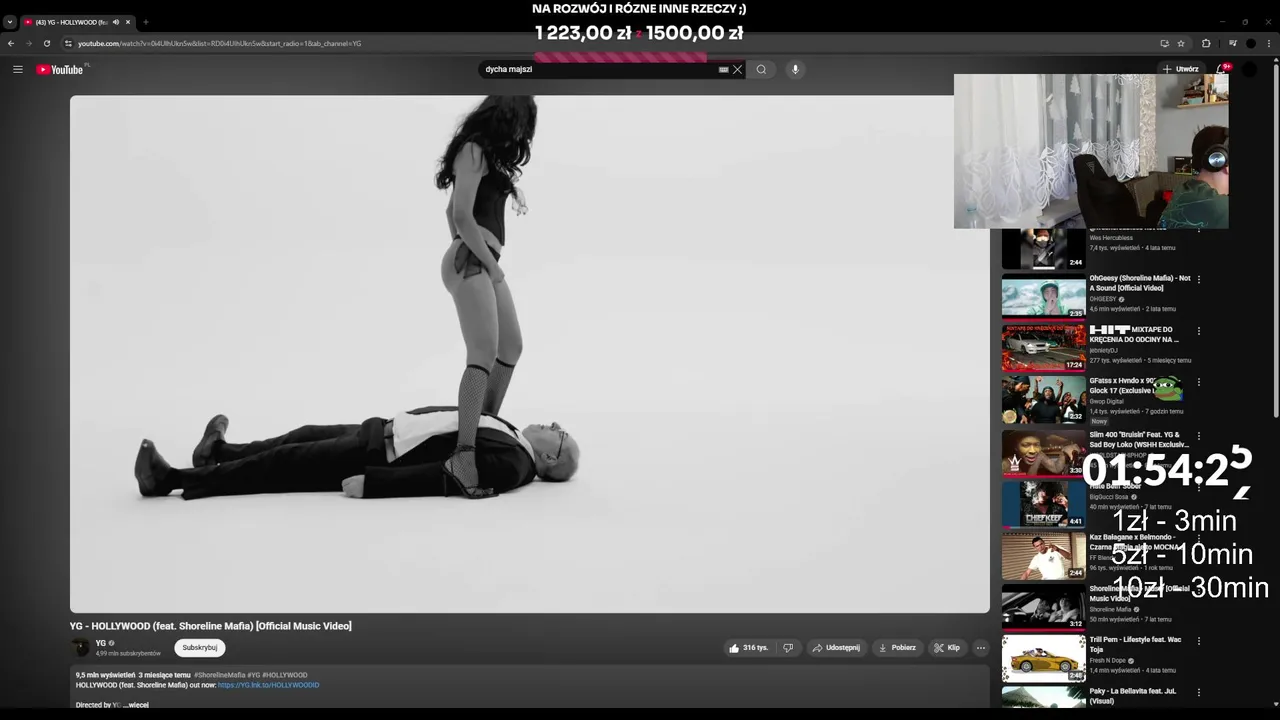
Task: Open options menu for OhGeesy video
Action: pyautogui.click(x=1199, y=279)
